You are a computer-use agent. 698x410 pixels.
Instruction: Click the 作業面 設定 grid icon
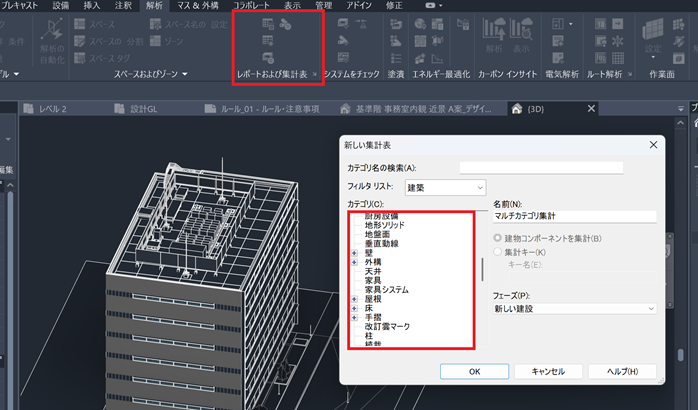(x=653, y=30)
